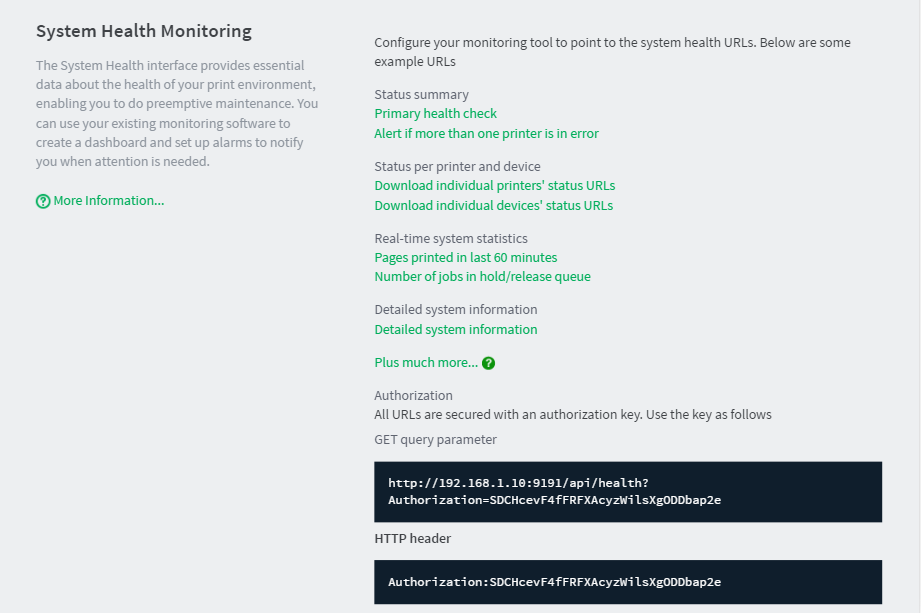Image resolution: width=921 pixels, height=613 pixels.
Task: Click the question mark icon beside More Information
Action: [43, 201]
